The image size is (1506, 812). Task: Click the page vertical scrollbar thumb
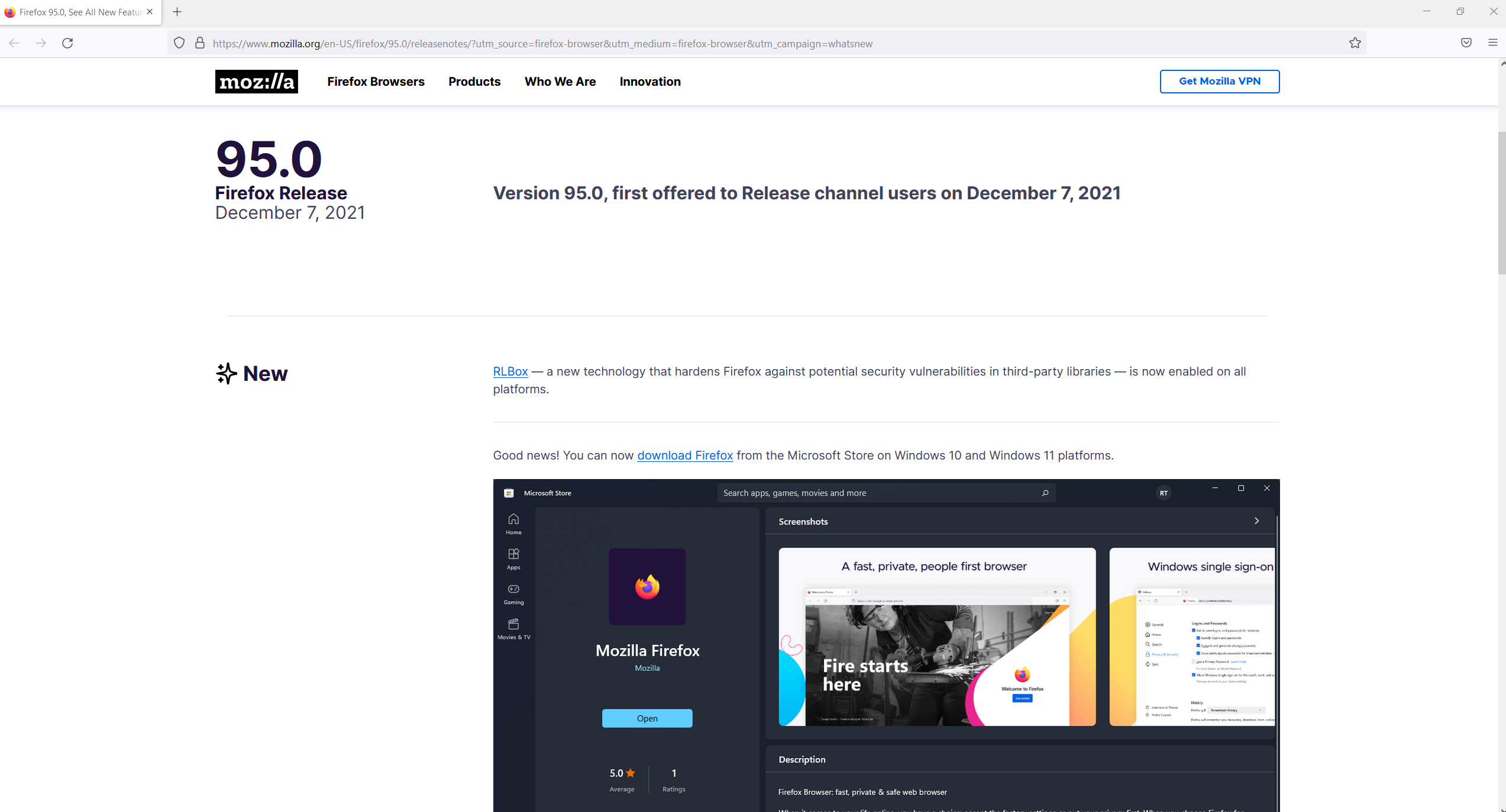pyautogui.click(x=1501, y=203)
